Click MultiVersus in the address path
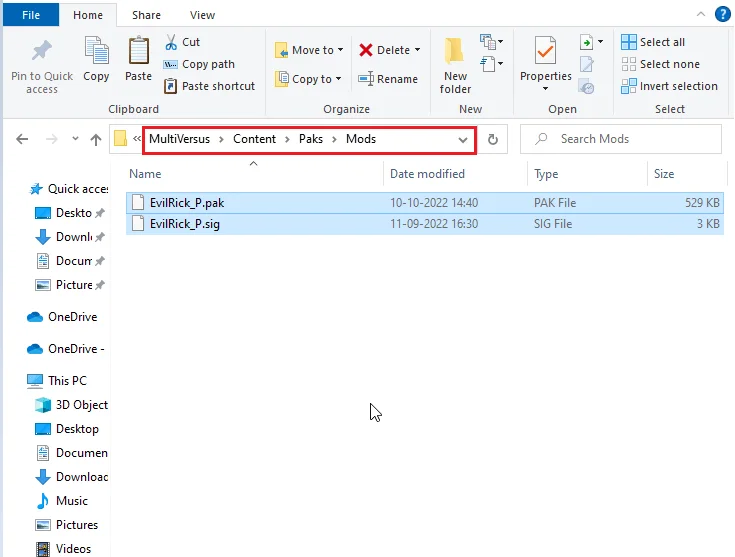Image resolution: width=735 pixels, height=557 pixels. pos(180,139)
